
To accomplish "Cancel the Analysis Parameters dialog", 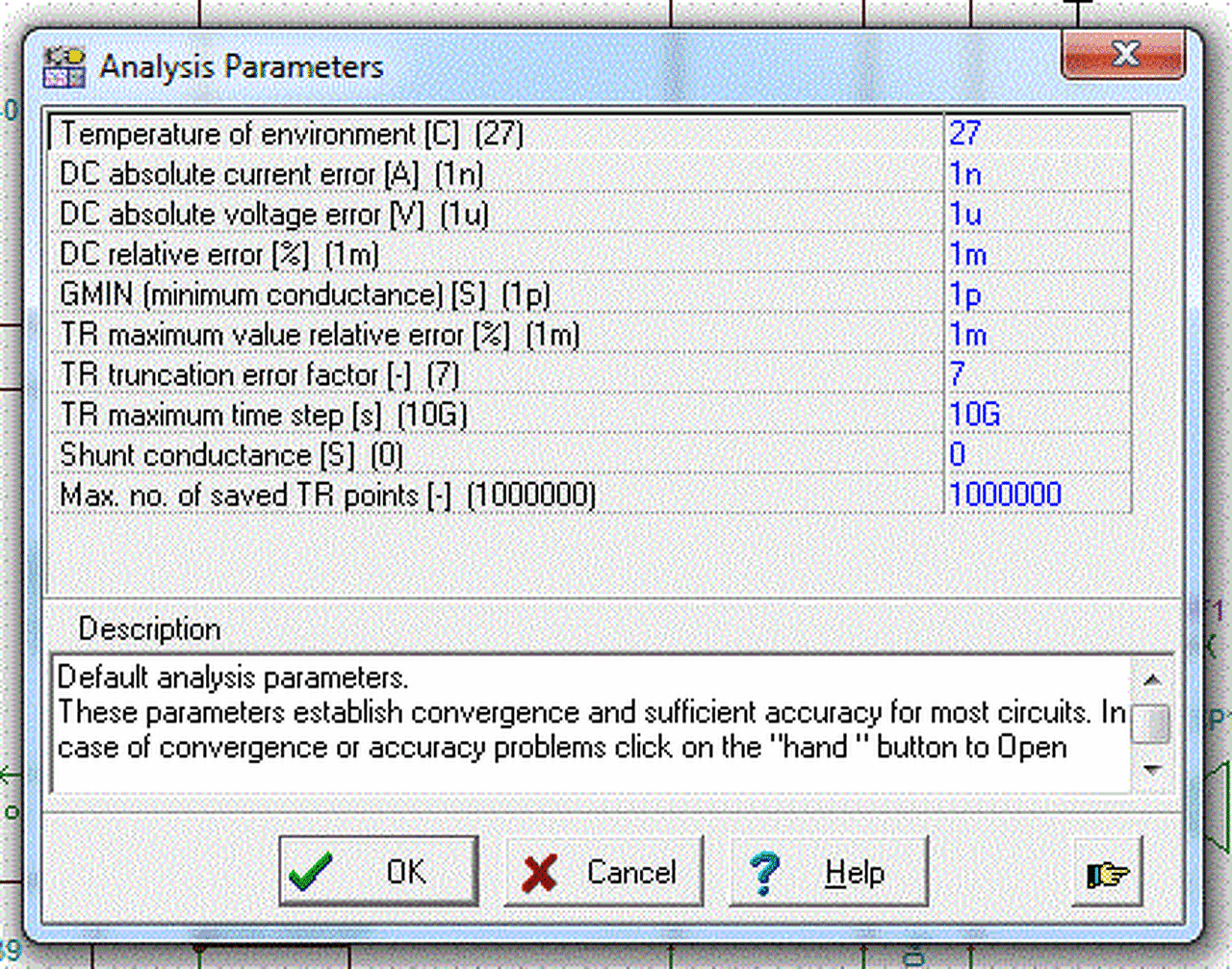I will [x=603, y=872].
